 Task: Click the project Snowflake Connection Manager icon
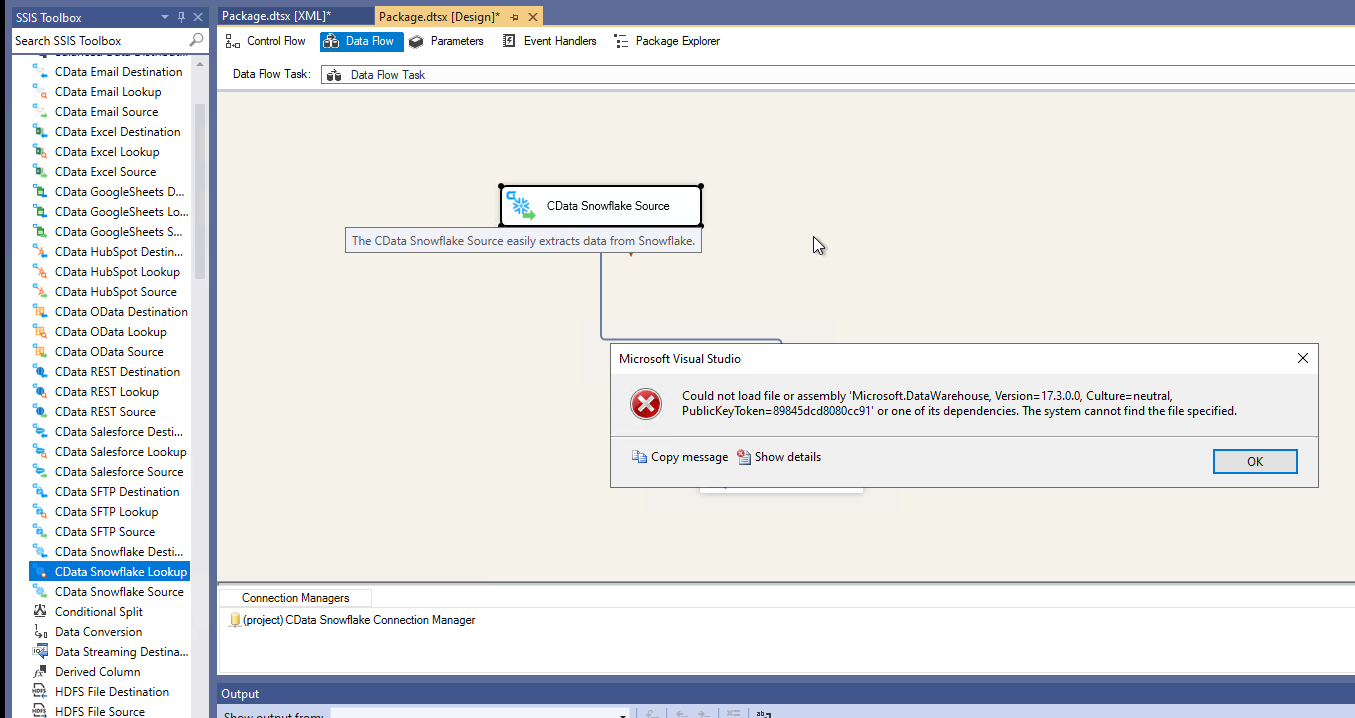pyautogui.click(x=234, y=620)
